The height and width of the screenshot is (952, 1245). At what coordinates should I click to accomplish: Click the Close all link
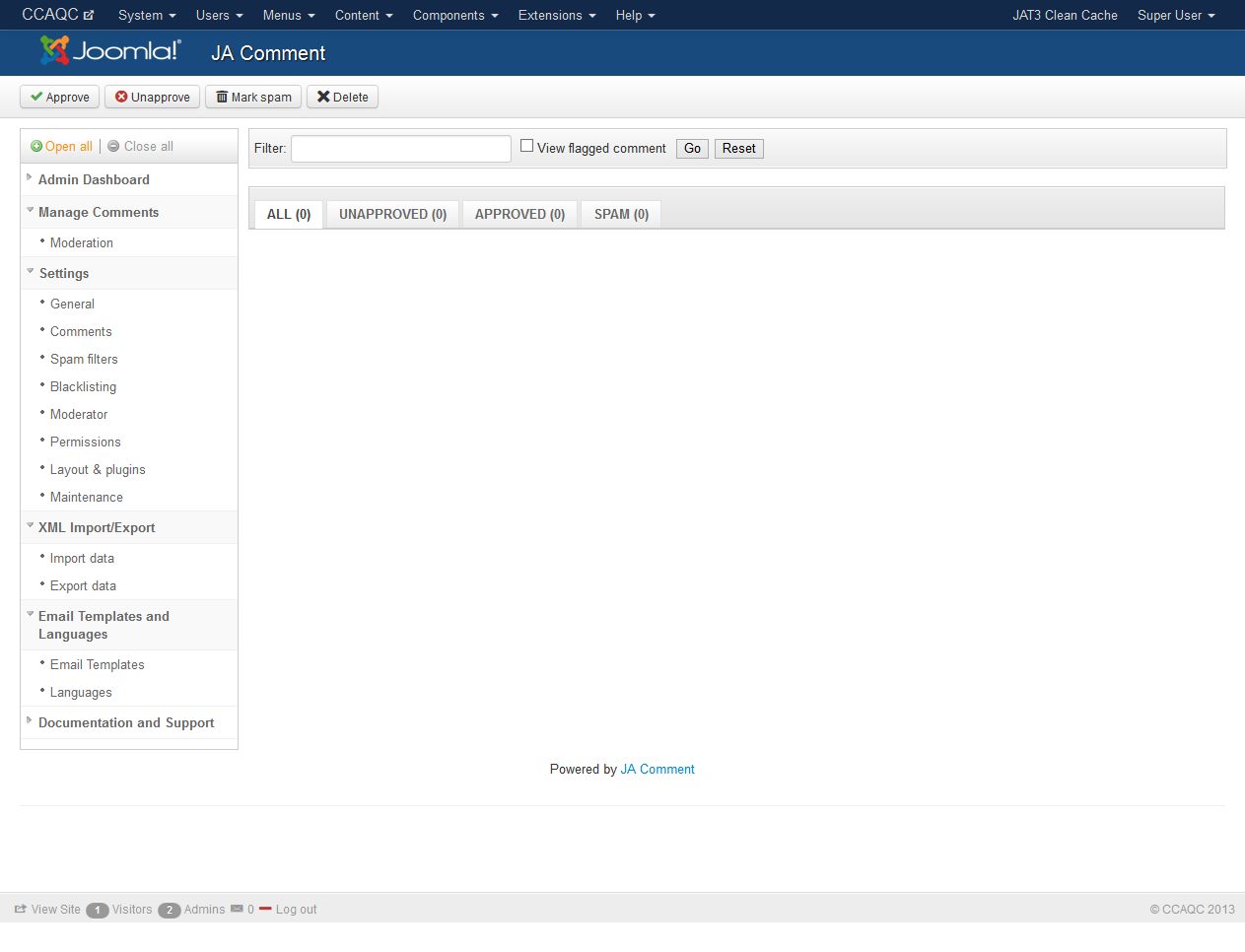pos(149,146)
